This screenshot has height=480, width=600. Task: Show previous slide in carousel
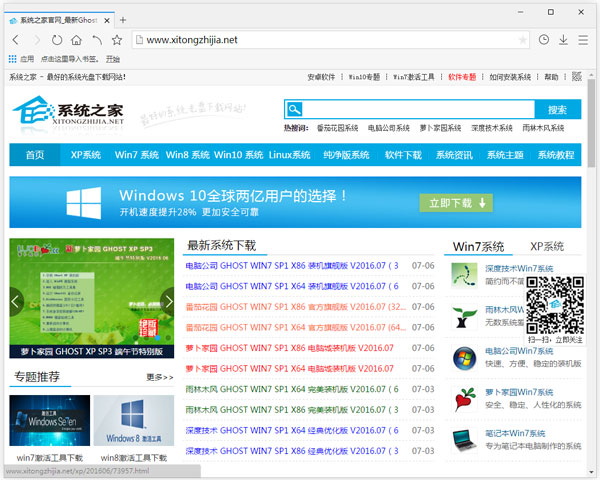[x=15, y=302]
